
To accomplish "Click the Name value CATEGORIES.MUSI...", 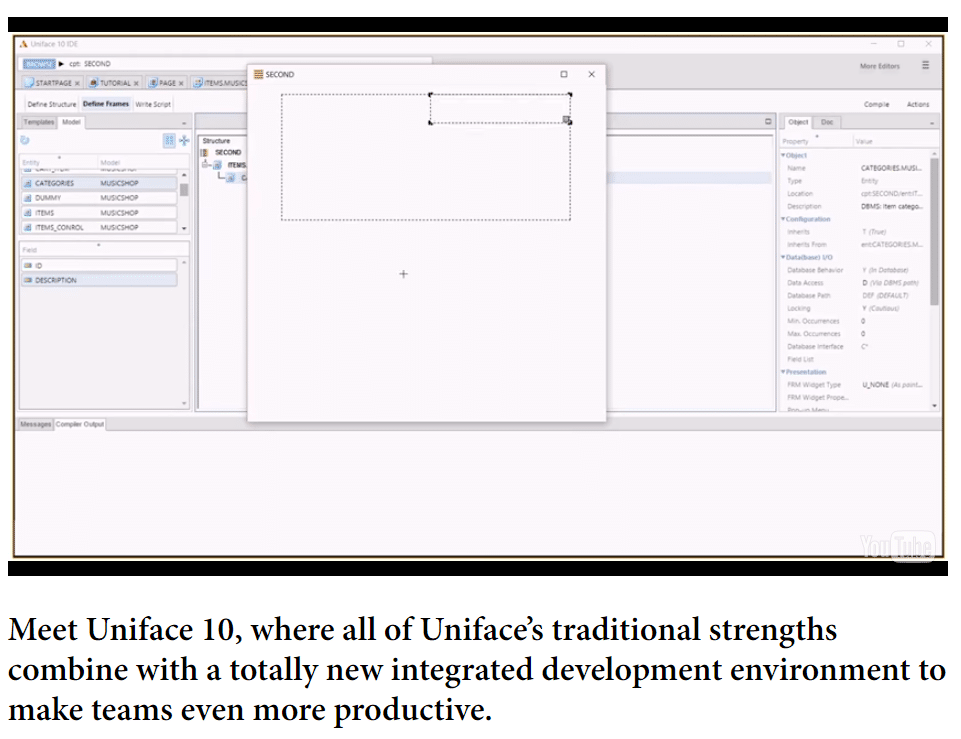I will pos(891,168).
